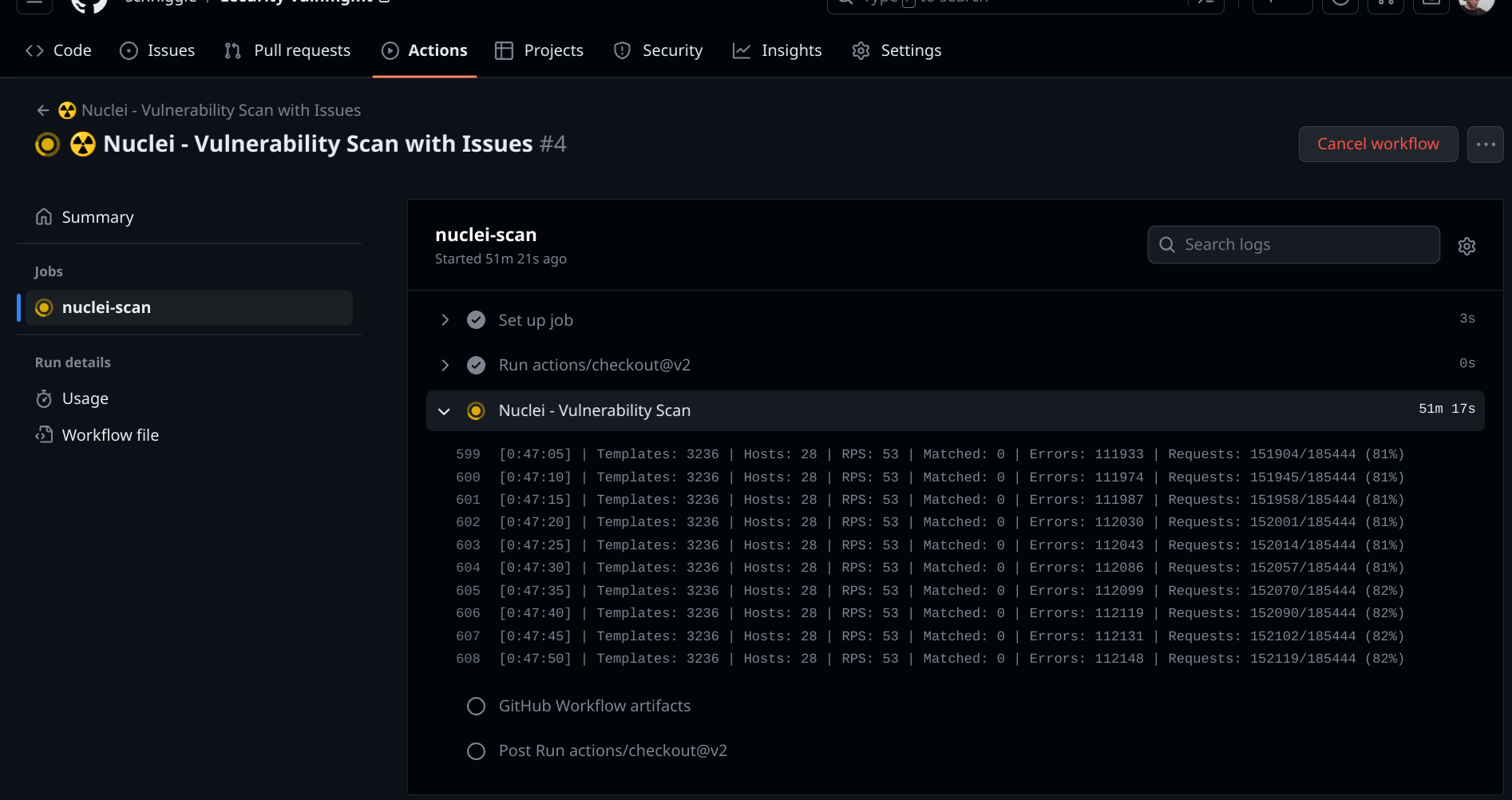
Task: Click the Set up job success checkmark
Action: 476,320
